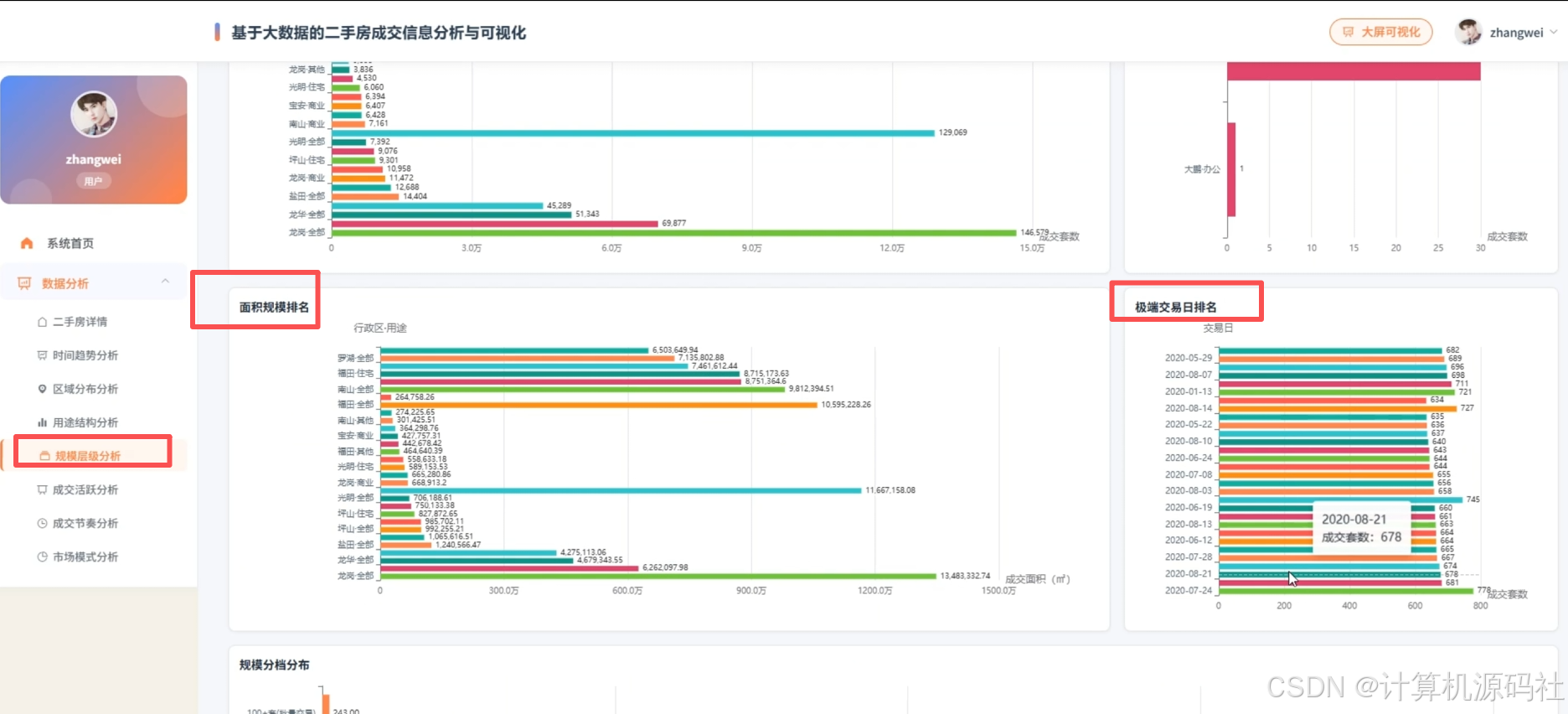This screenshot has width=1568, height=714.
Task: Click the zhangwei name in the sidebar profile card
Action: pos(94,159)
